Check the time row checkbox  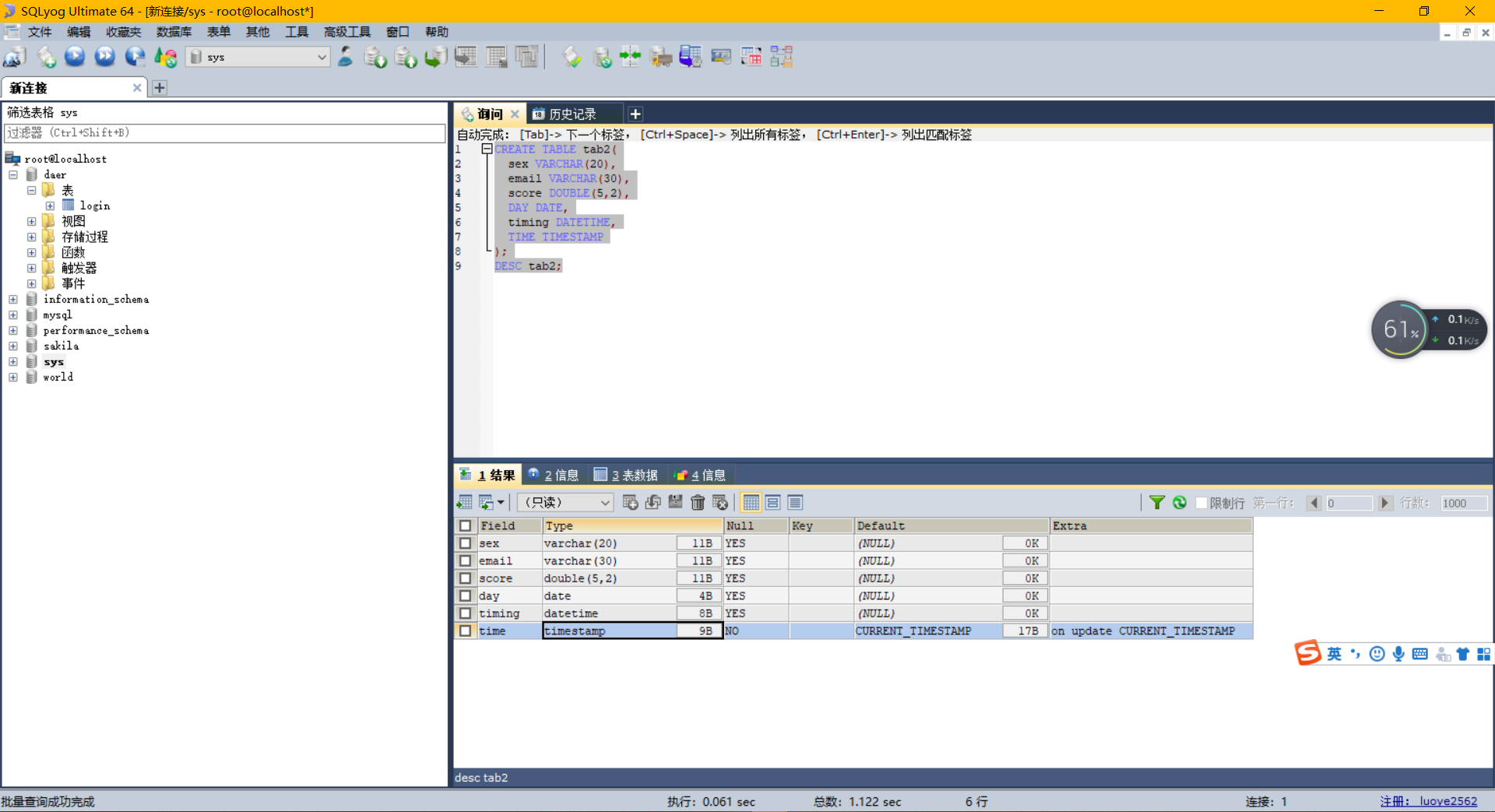coord(465,631)
